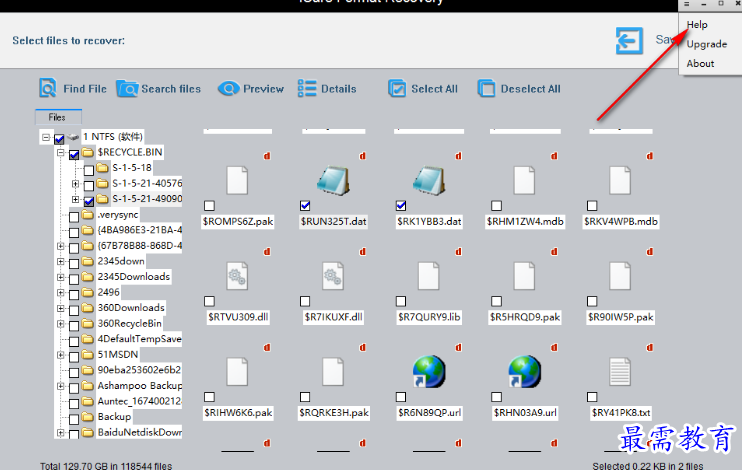Select the $R90IW5P.pak file icon
742x470 pixels.
click(x=620, y=276)
